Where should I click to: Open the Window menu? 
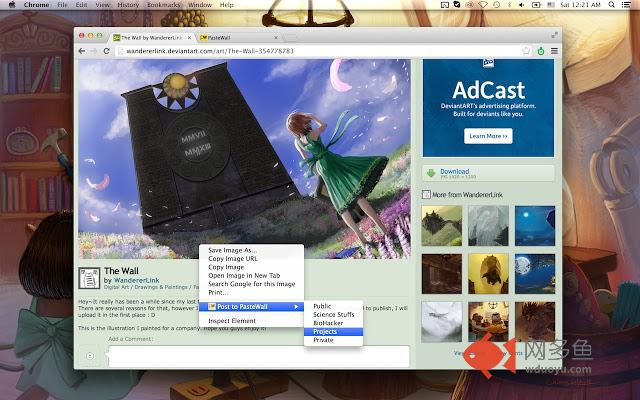(x=200, y=5)
